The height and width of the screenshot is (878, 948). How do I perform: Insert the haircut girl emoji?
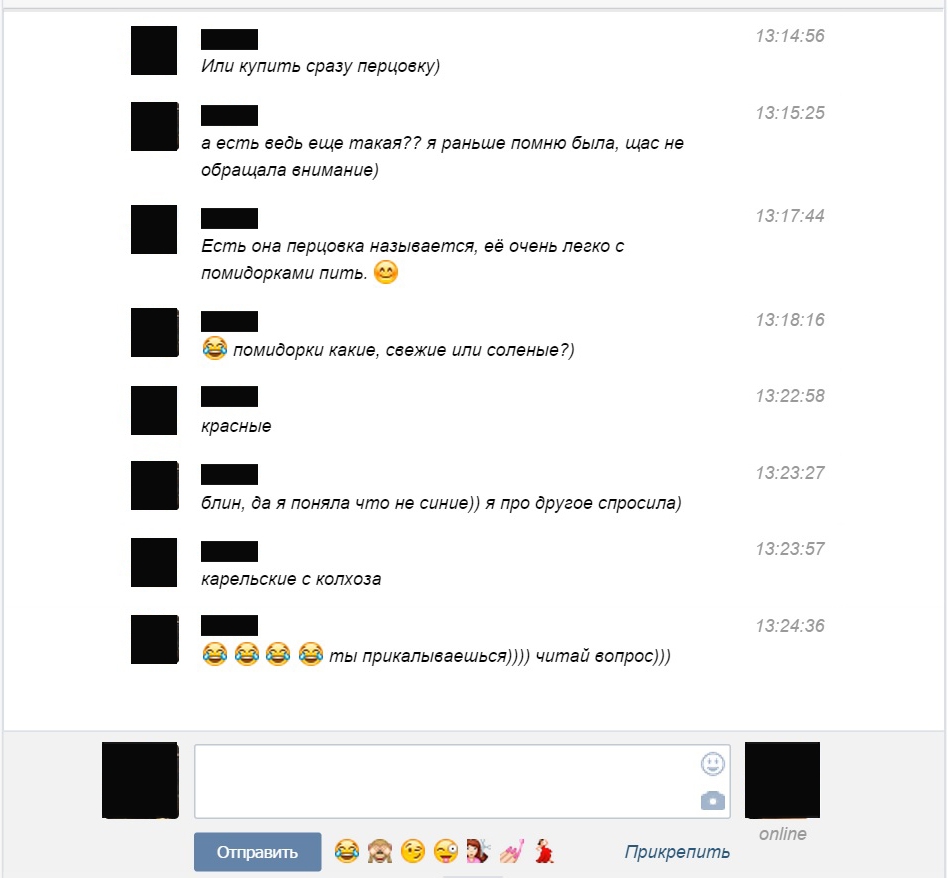coord(479,851)
